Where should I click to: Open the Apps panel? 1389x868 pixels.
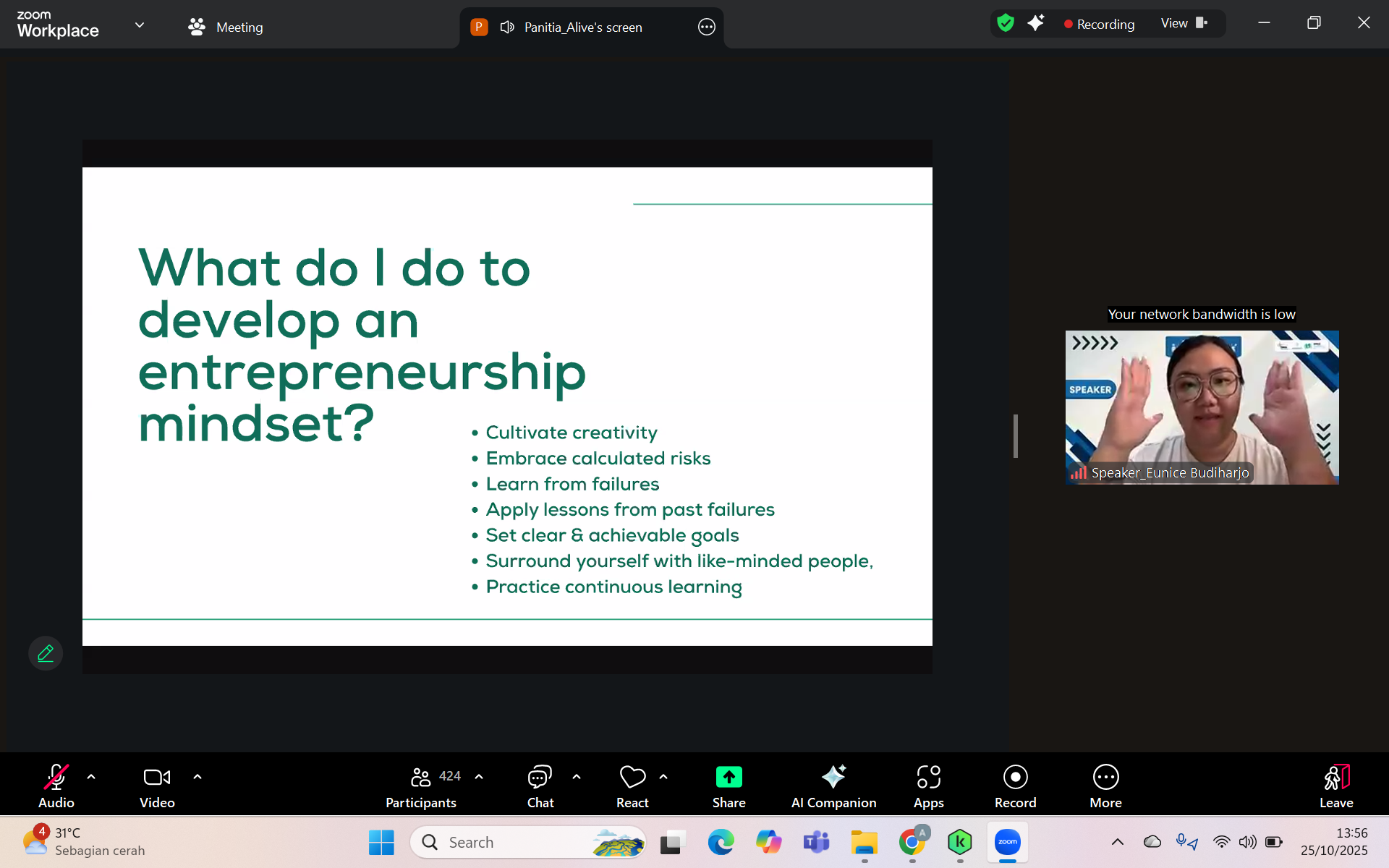928,786
